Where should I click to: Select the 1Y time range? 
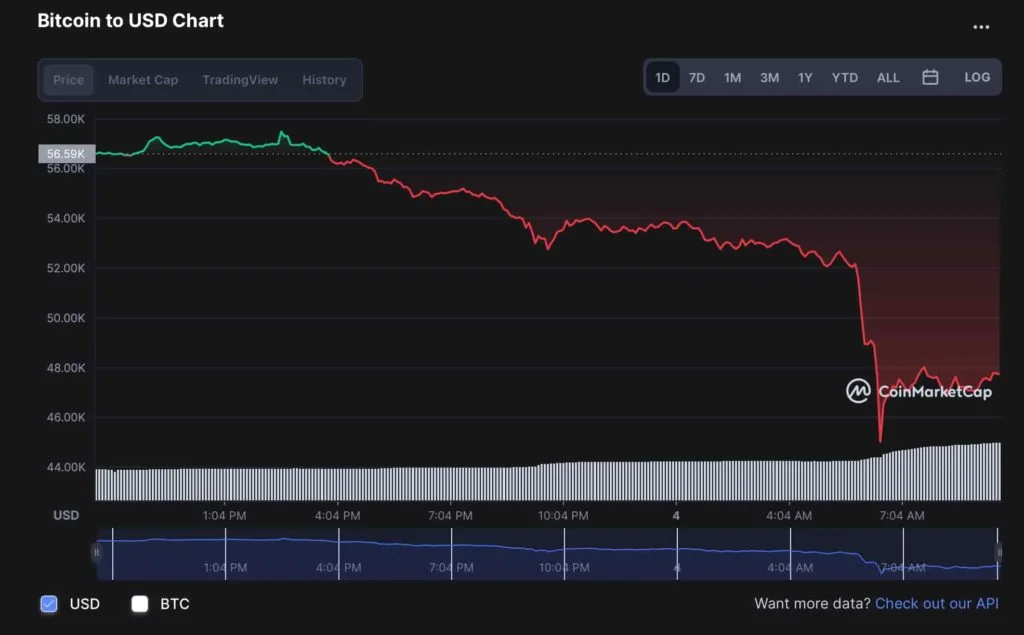pos(805,78)
